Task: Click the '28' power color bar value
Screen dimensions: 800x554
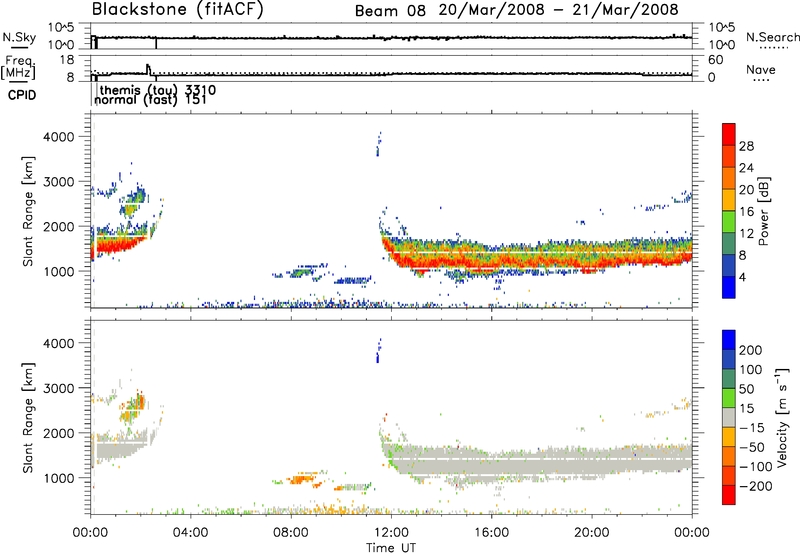Action: click(746, 146)
